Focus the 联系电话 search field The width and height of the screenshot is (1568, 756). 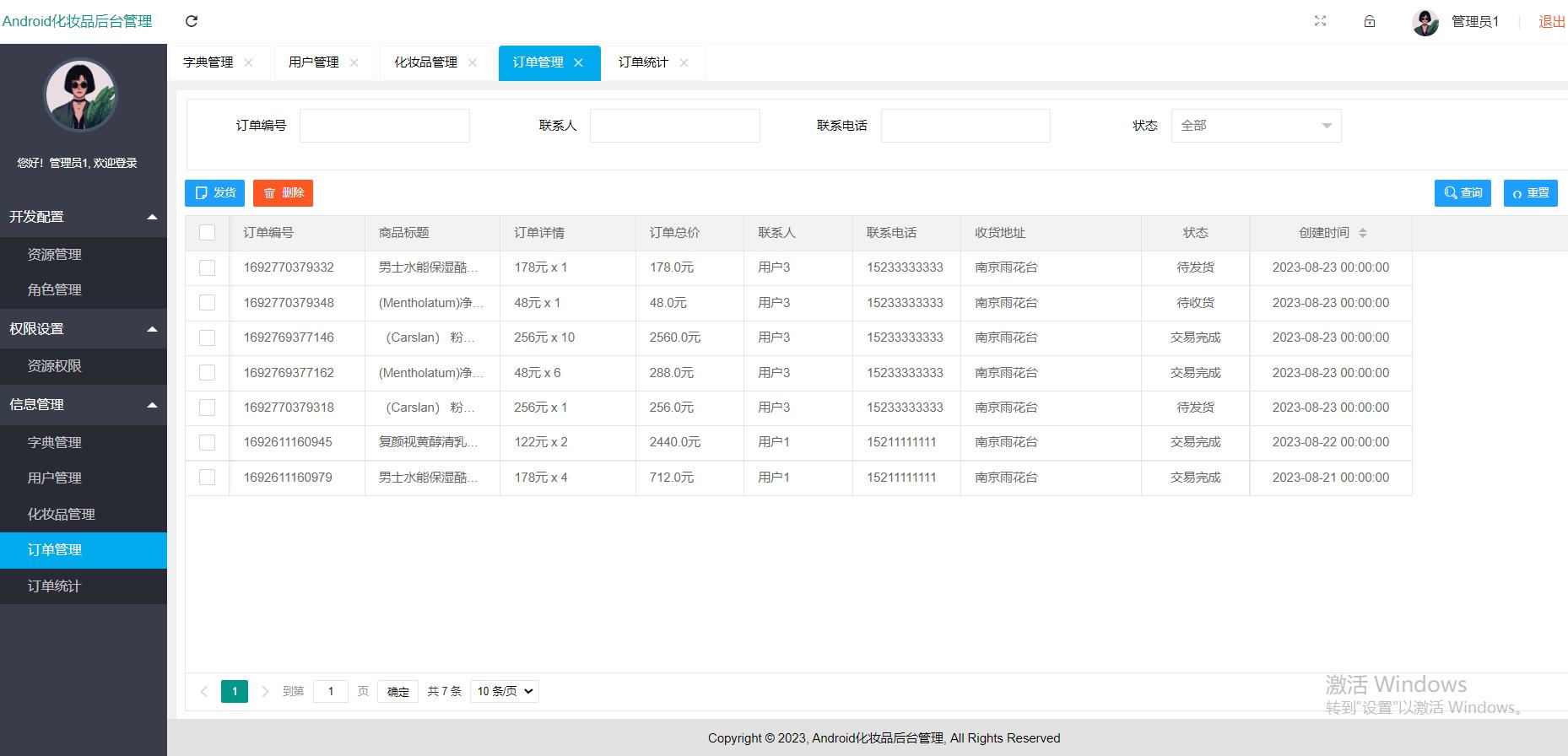pos(965,126)
